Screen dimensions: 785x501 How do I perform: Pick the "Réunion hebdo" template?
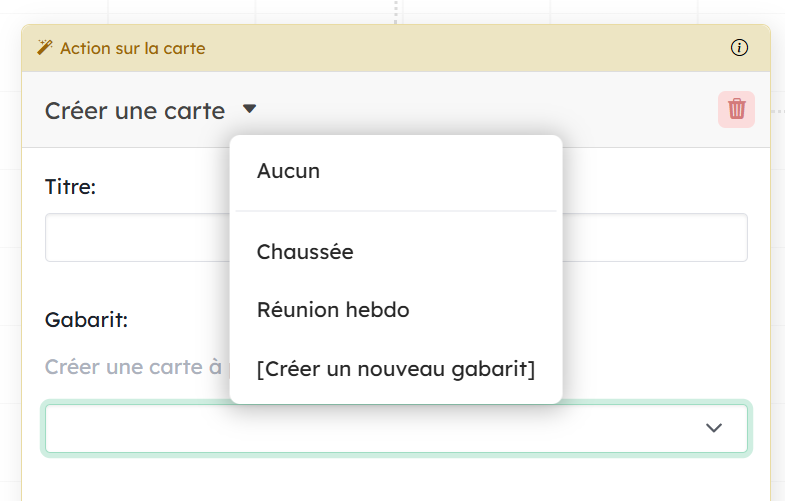(x=333, y=310)
